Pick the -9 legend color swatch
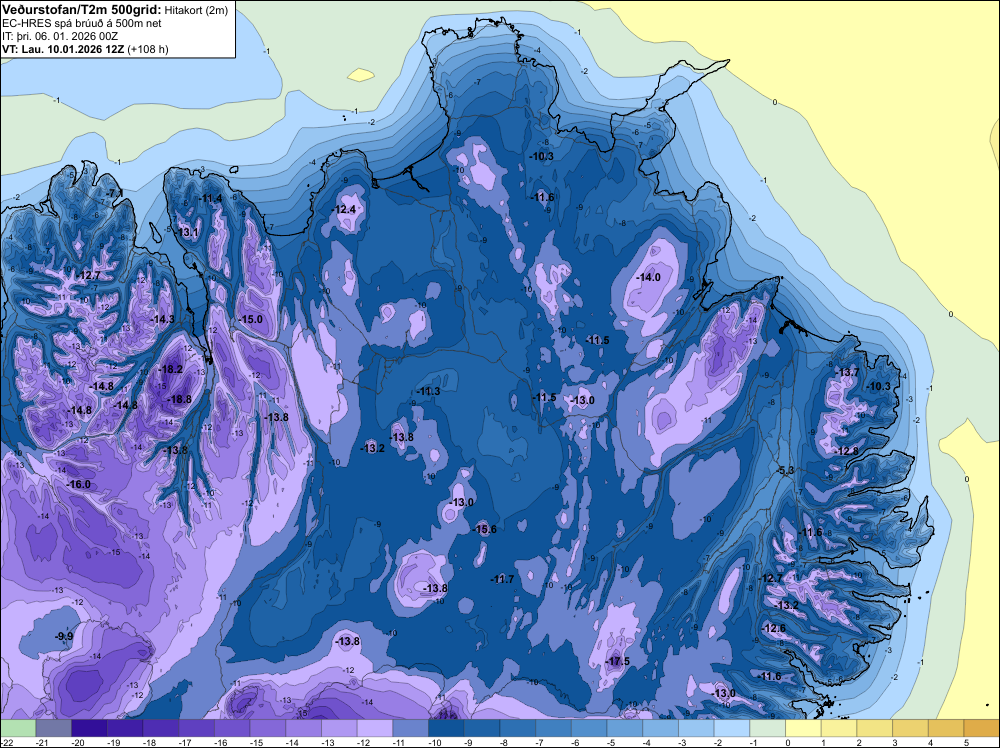Image resolution: width=1000 pixels, height=748 pixels. [x=482, y=728]
